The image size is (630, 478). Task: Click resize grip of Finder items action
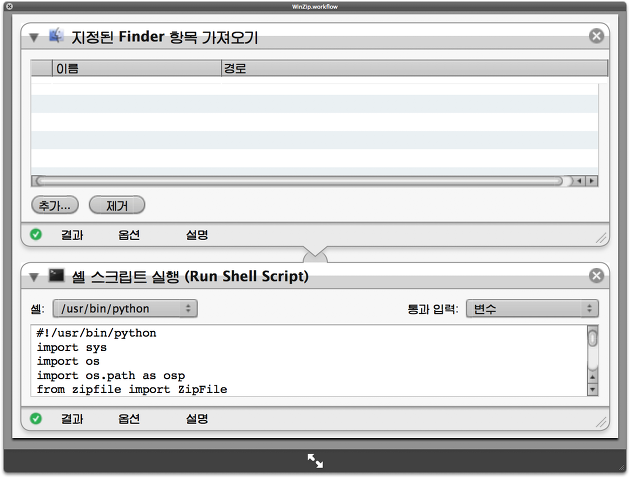tap(601, 238)
